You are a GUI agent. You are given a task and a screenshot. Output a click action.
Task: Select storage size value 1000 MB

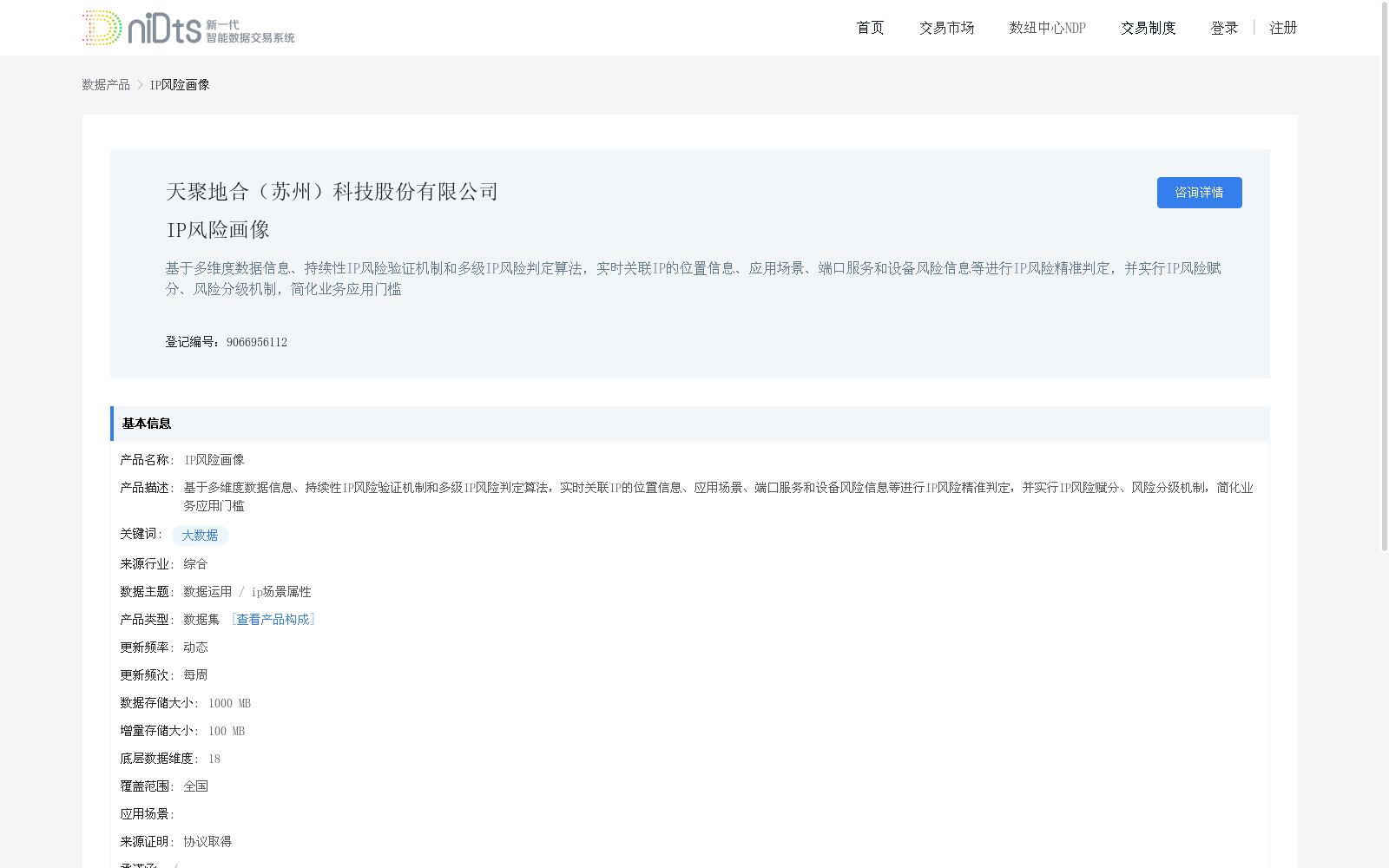coord(229,703)
